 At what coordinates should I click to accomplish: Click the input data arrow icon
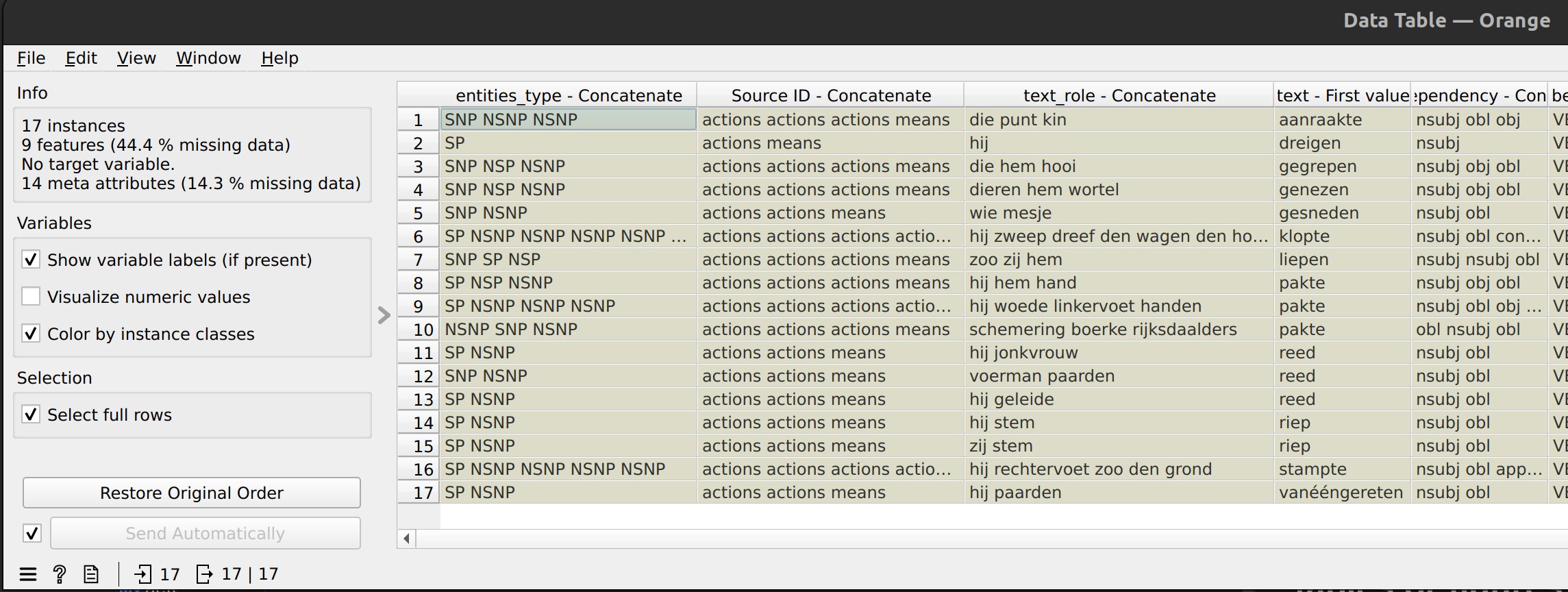coord(143,574)
